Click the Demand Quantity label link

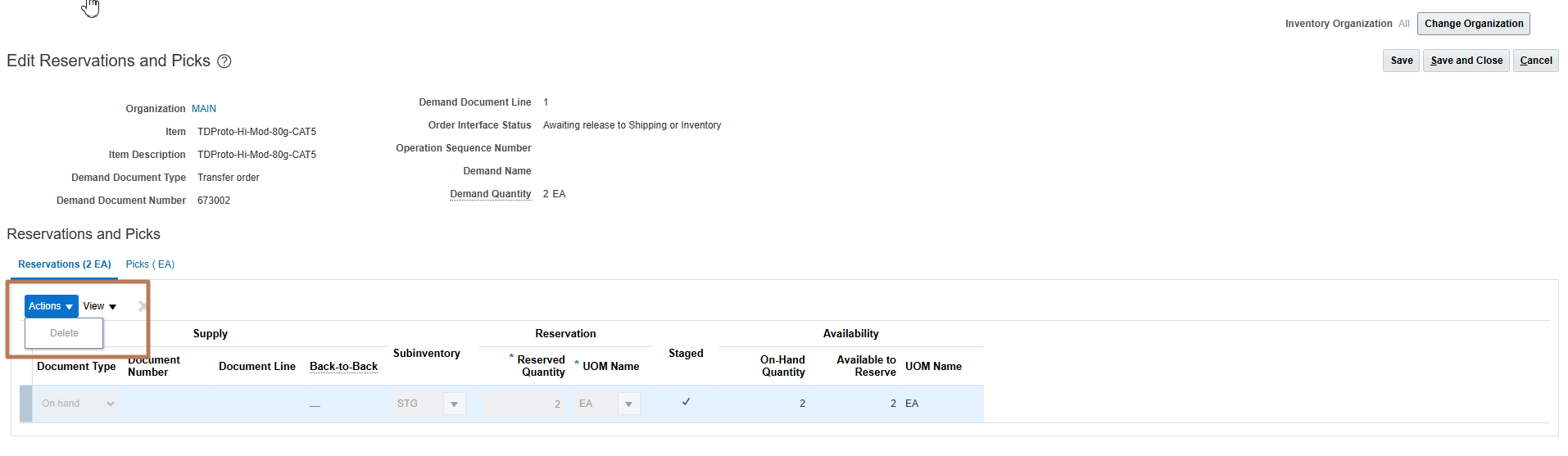point(490,194)
